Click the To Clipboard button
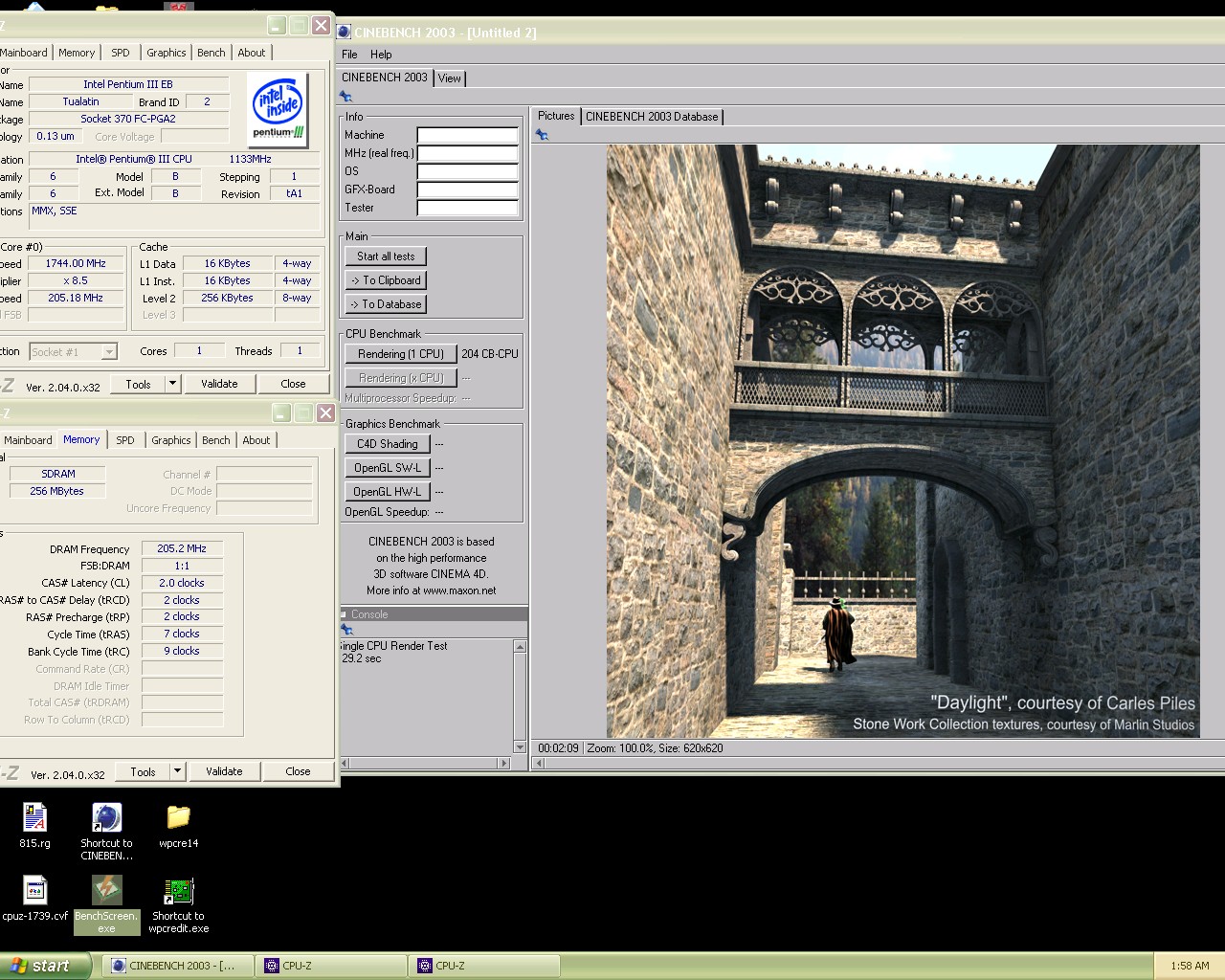This screenshot has width=1225, height=980. tap(386, 280)
